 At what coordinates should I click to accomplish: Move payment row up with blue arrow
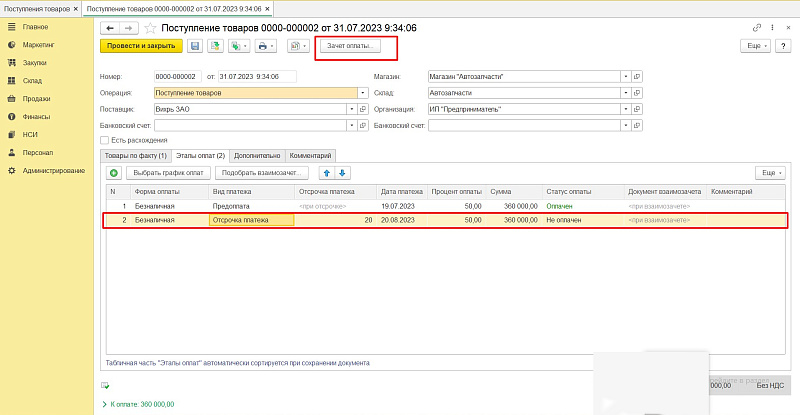[x=326, y=173]
